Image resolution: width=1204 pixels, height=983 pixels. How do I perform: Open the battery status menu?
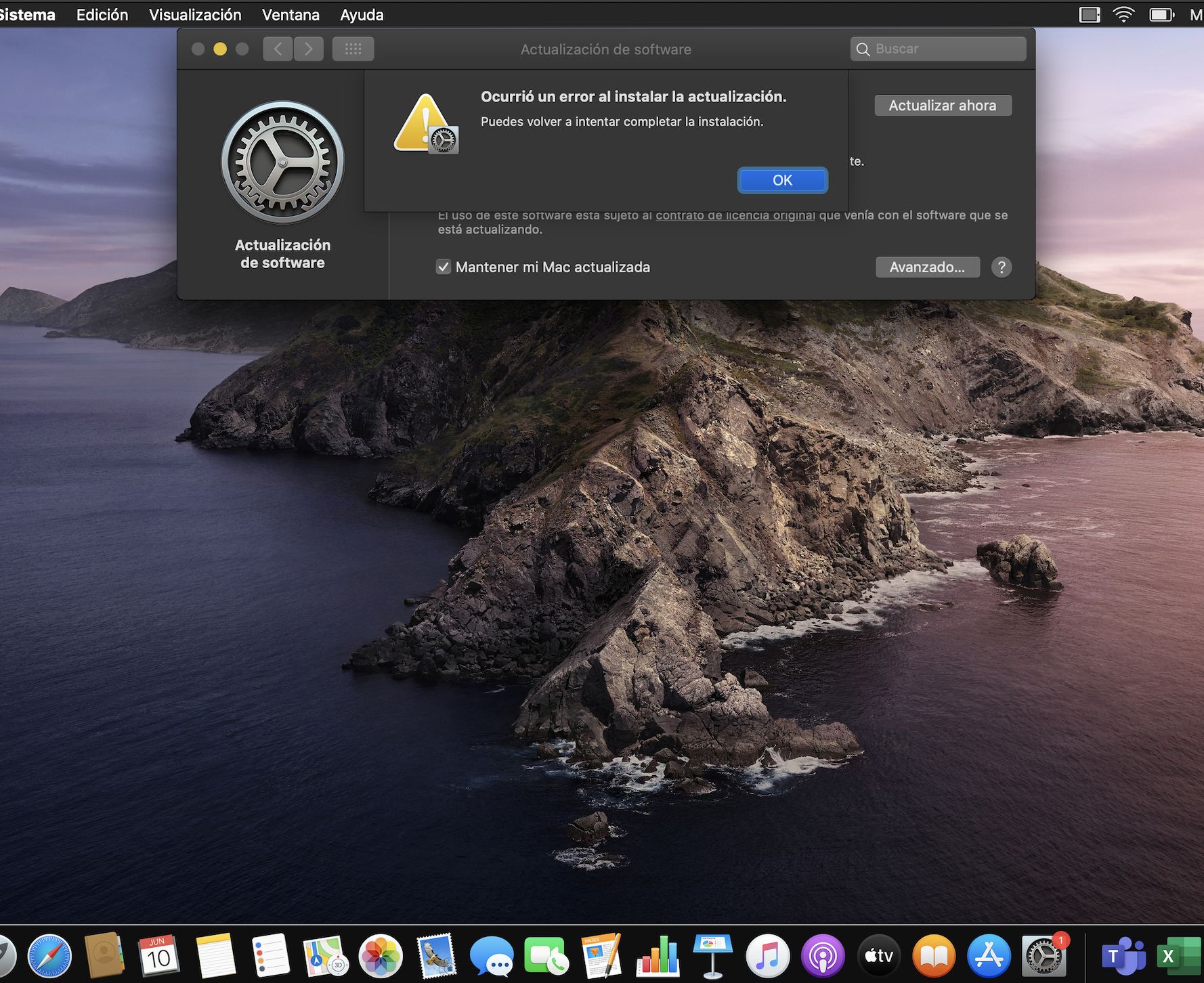click(1161, 14)
